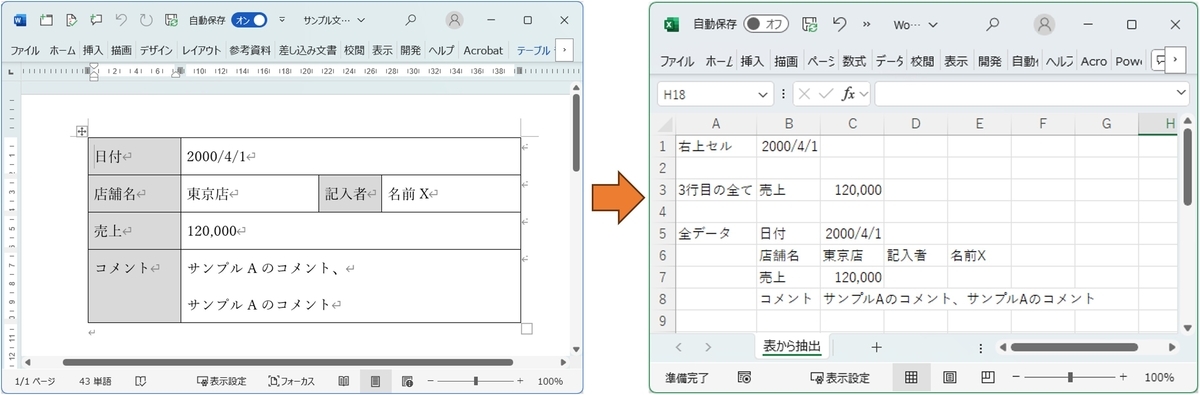This screenshot has height=395, width=1200.
Task: Open the Excel 挿入 tab
Action: pyautogui.click(x=752, y=61)
